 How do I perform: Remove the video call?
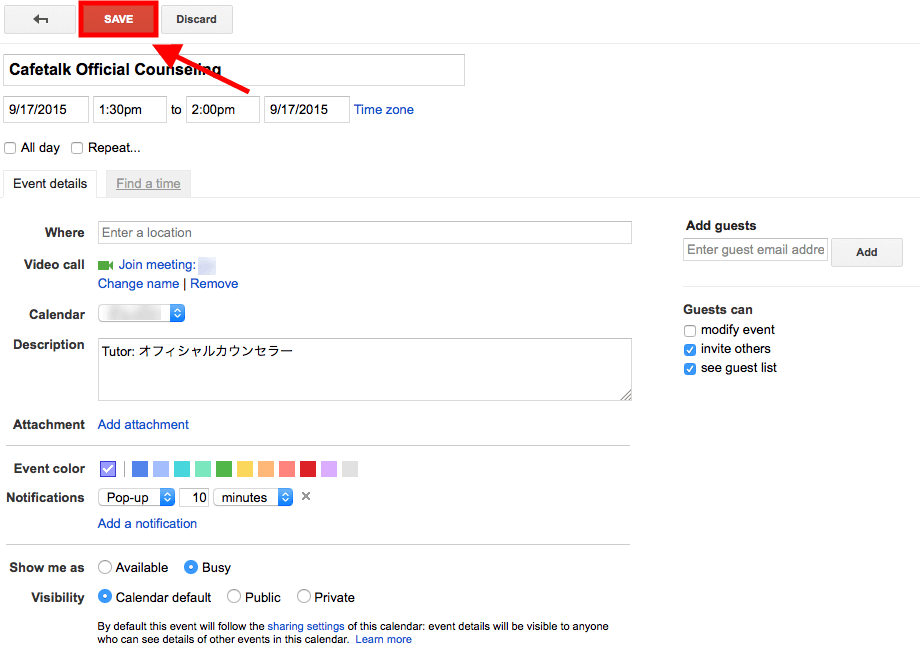(214, 284)
